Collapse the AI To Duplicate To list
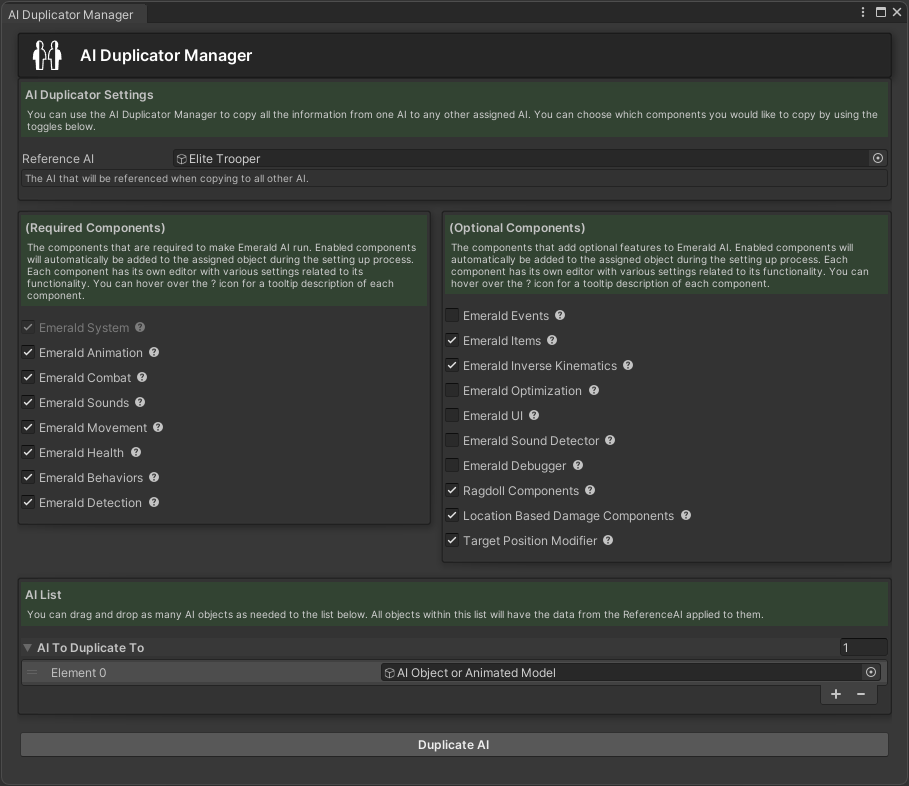 click(27, 647)
